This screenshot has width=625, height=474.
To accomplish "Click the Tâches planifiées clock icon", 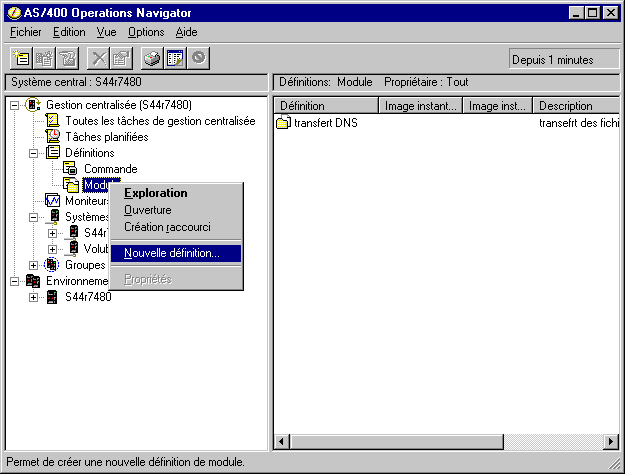I will pos(52,136).
